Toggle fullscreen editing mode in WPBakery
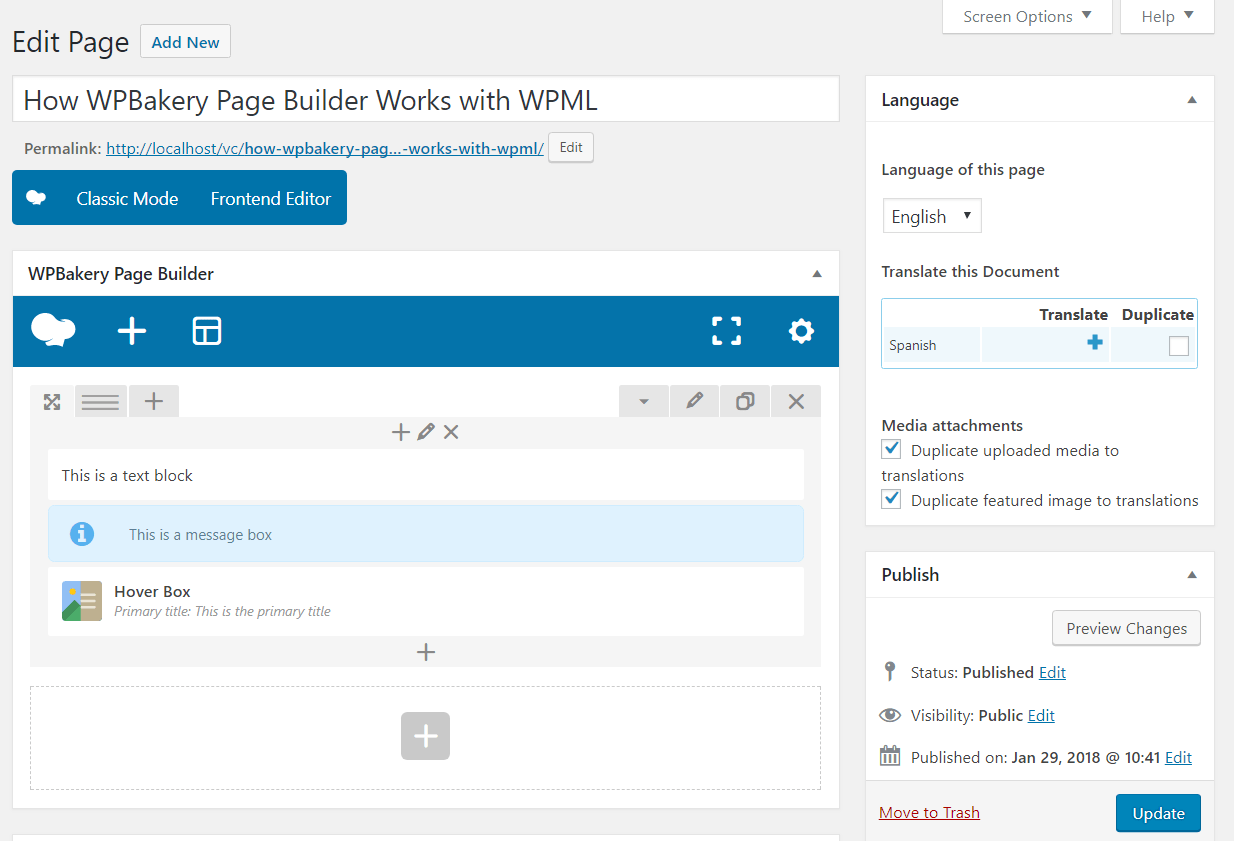 [x=726, y=330]
